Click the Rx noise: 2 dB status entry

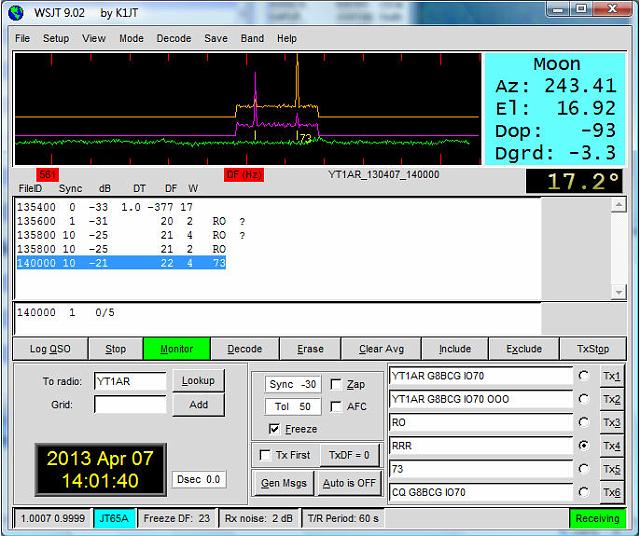(x=259, y=518)
